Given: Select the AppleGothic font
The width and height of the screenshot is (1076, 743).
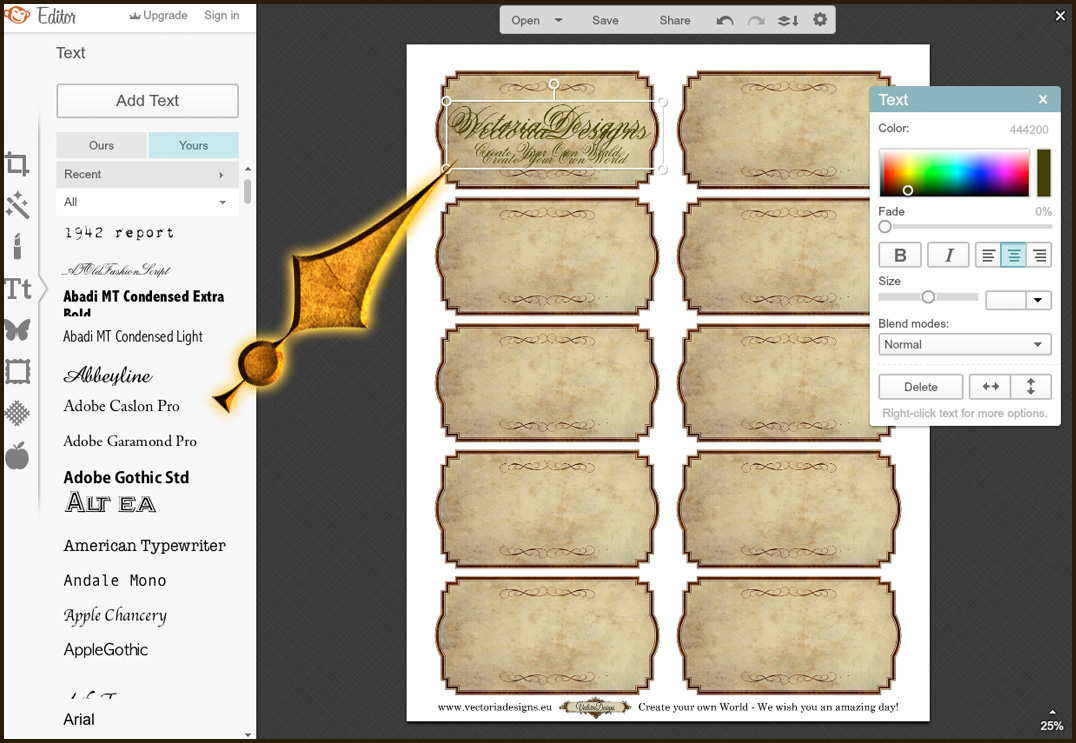Looking at the screenshot, I should tap(106, 650).
